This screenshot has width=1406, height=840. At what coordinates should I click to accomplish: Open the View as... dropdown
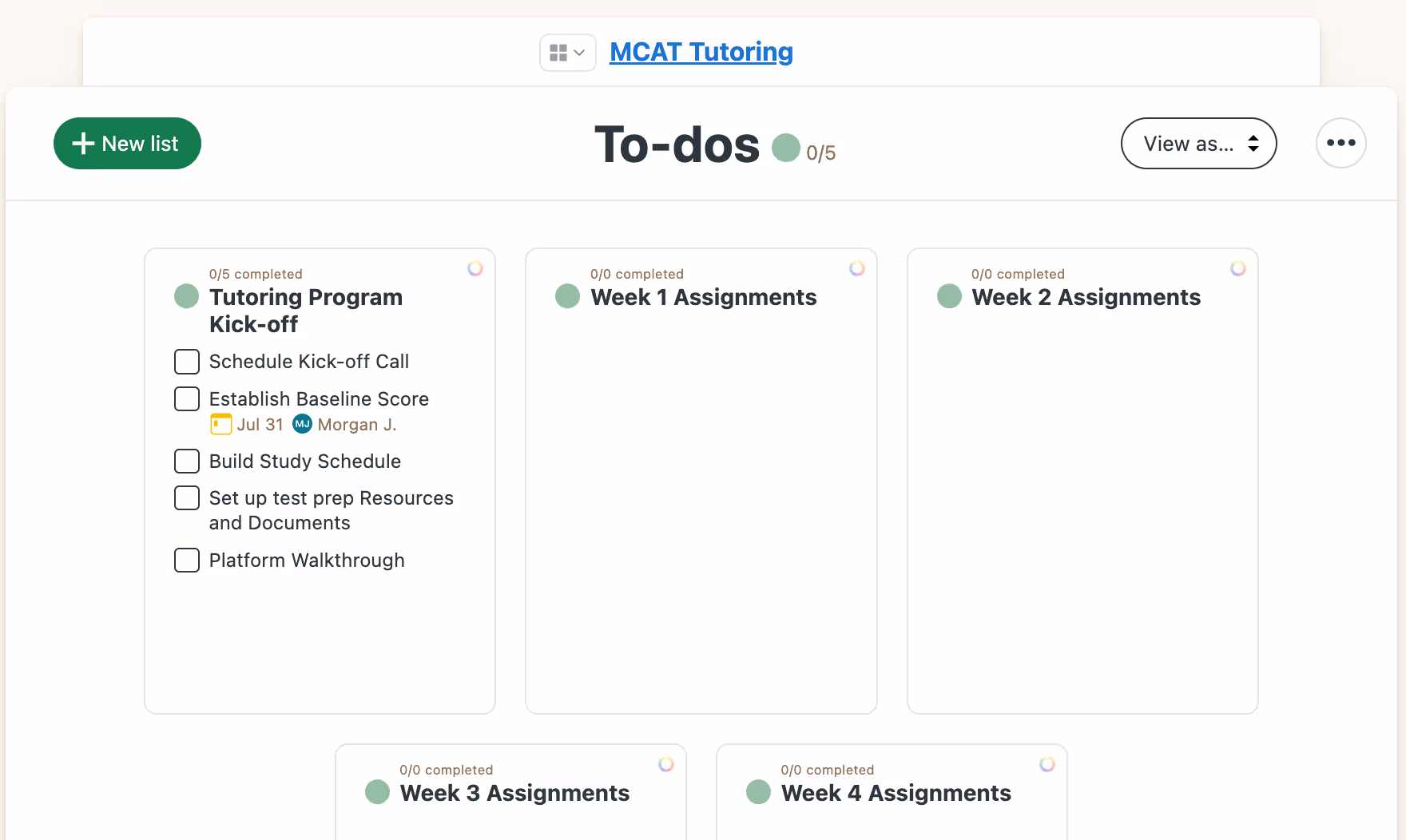click(x=1198, y=144)
